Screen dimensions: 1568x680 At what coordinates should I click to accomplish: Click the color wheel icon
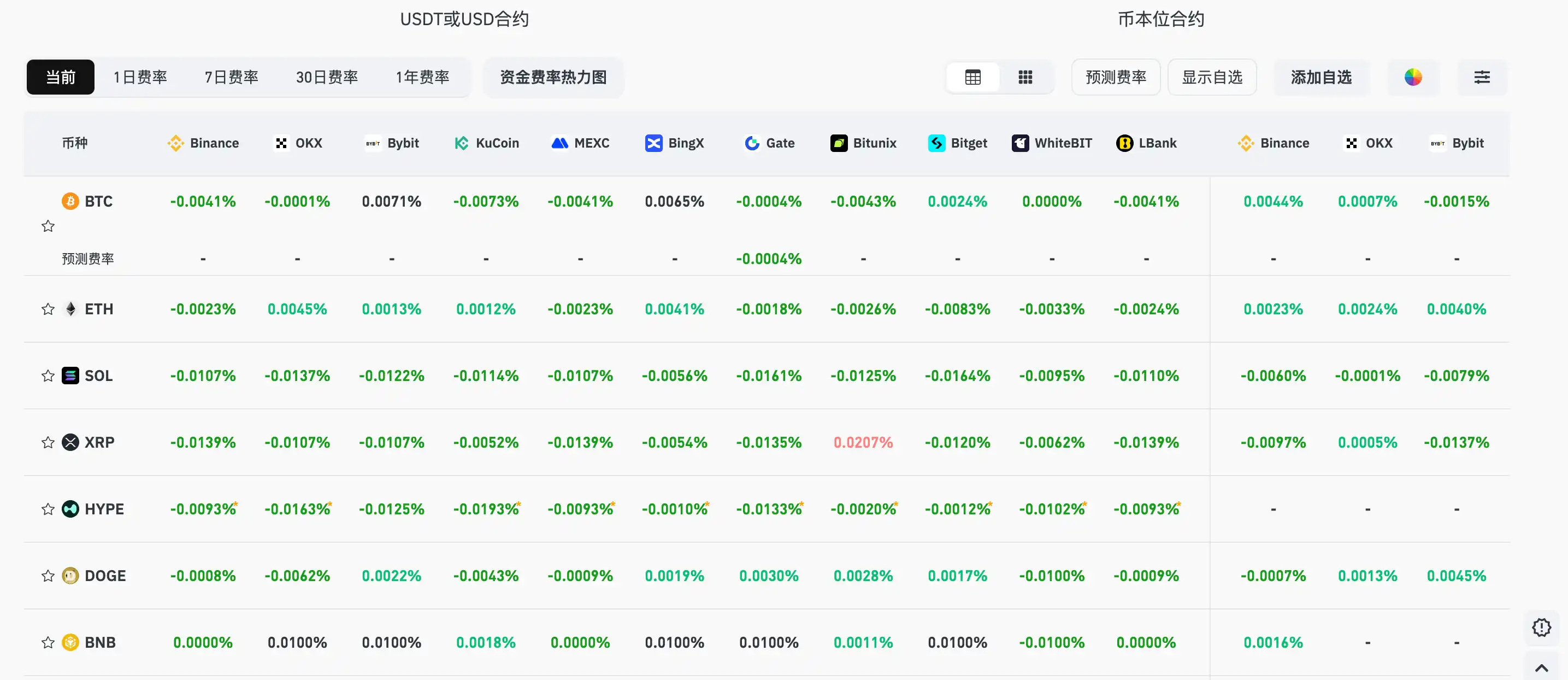point(1413,77)
